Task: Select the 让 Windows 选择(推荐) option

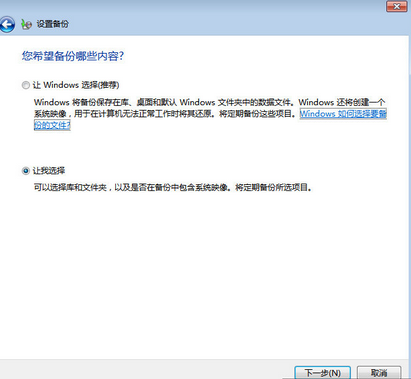Action: tap(26, 85)
